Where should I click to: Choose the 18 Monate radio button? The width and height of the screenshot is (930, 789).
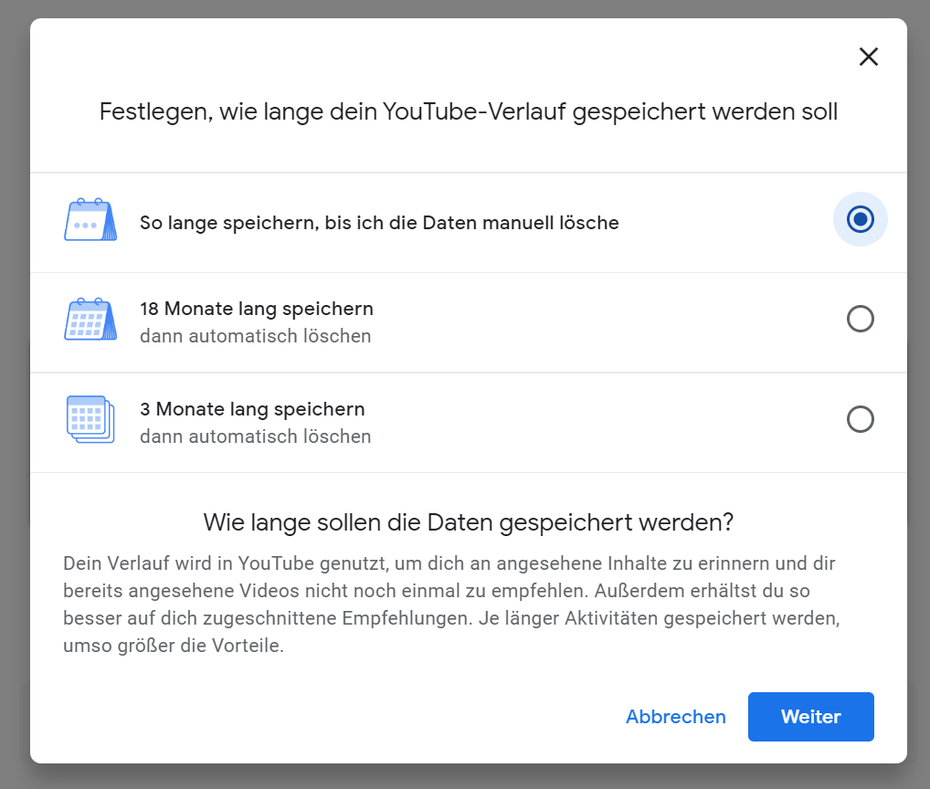point(860,319)
